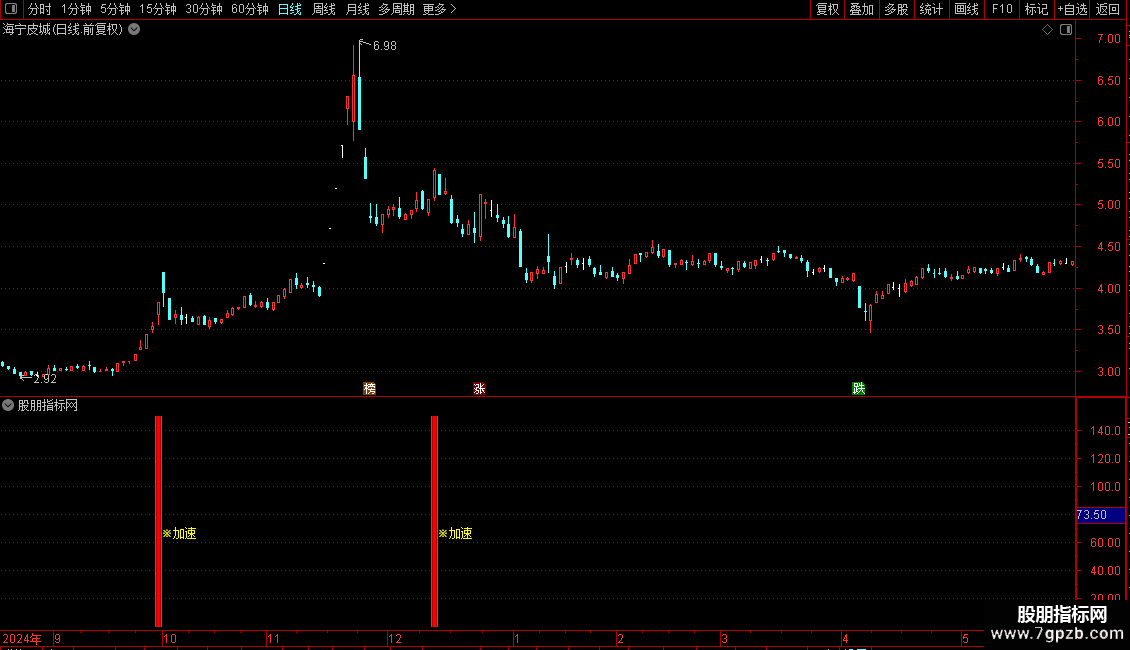This screenshot has width=1130, height=650.
Task: Click the 2024年 date axis label
Action: pos(22,638)
